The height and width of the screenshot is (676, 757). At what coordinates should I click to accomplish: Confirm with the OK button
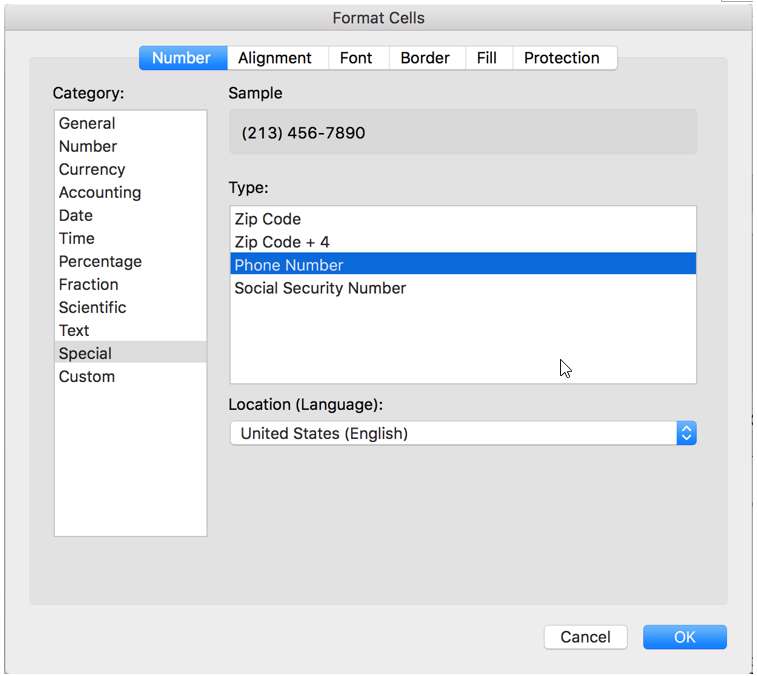point(685,637)
